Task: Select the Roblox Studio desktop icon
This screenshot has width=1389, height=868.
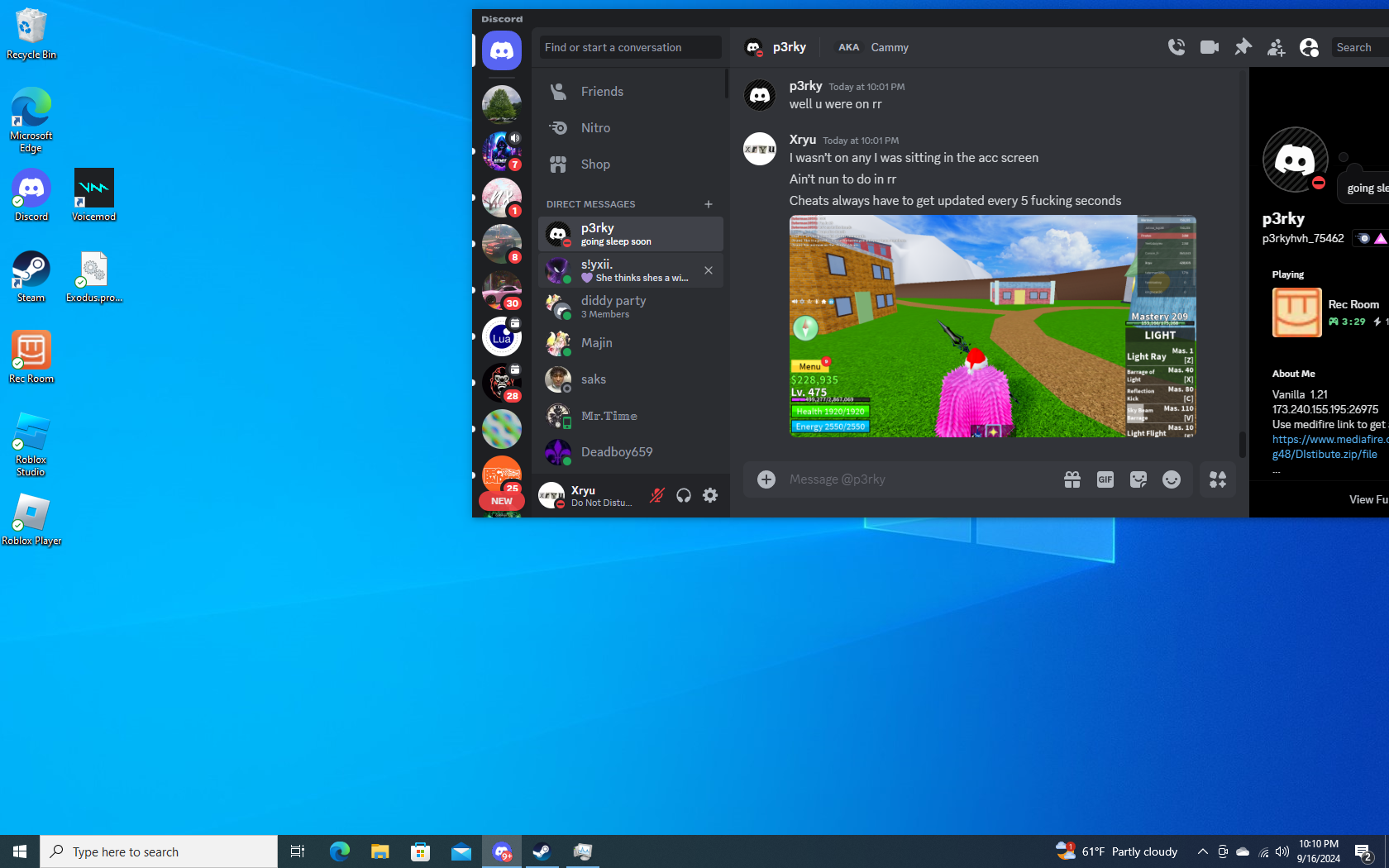Action: click(31, 445)
